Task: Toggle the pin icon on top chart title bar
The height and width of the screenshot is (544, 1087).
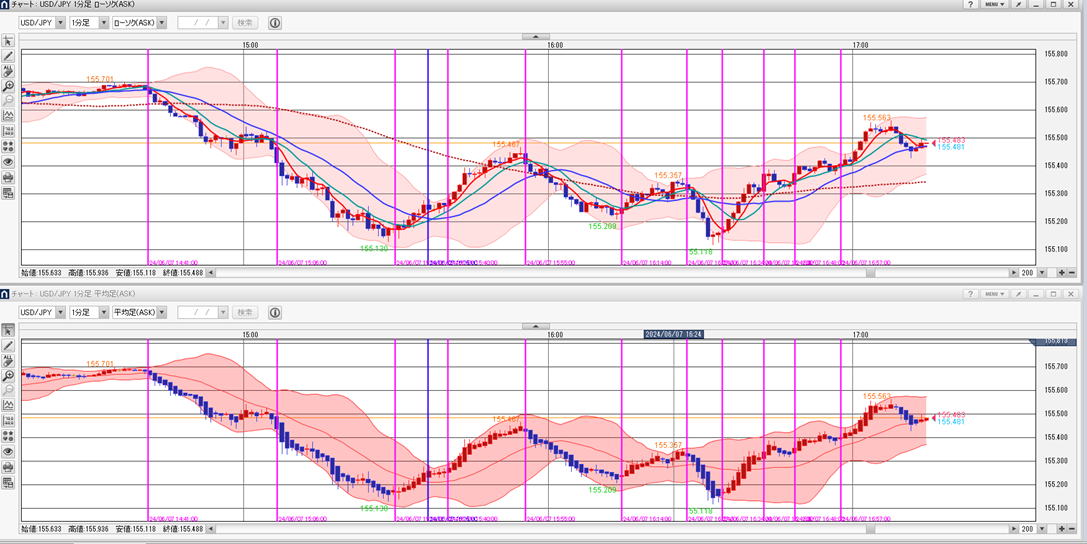Action: coord(1018,5)
